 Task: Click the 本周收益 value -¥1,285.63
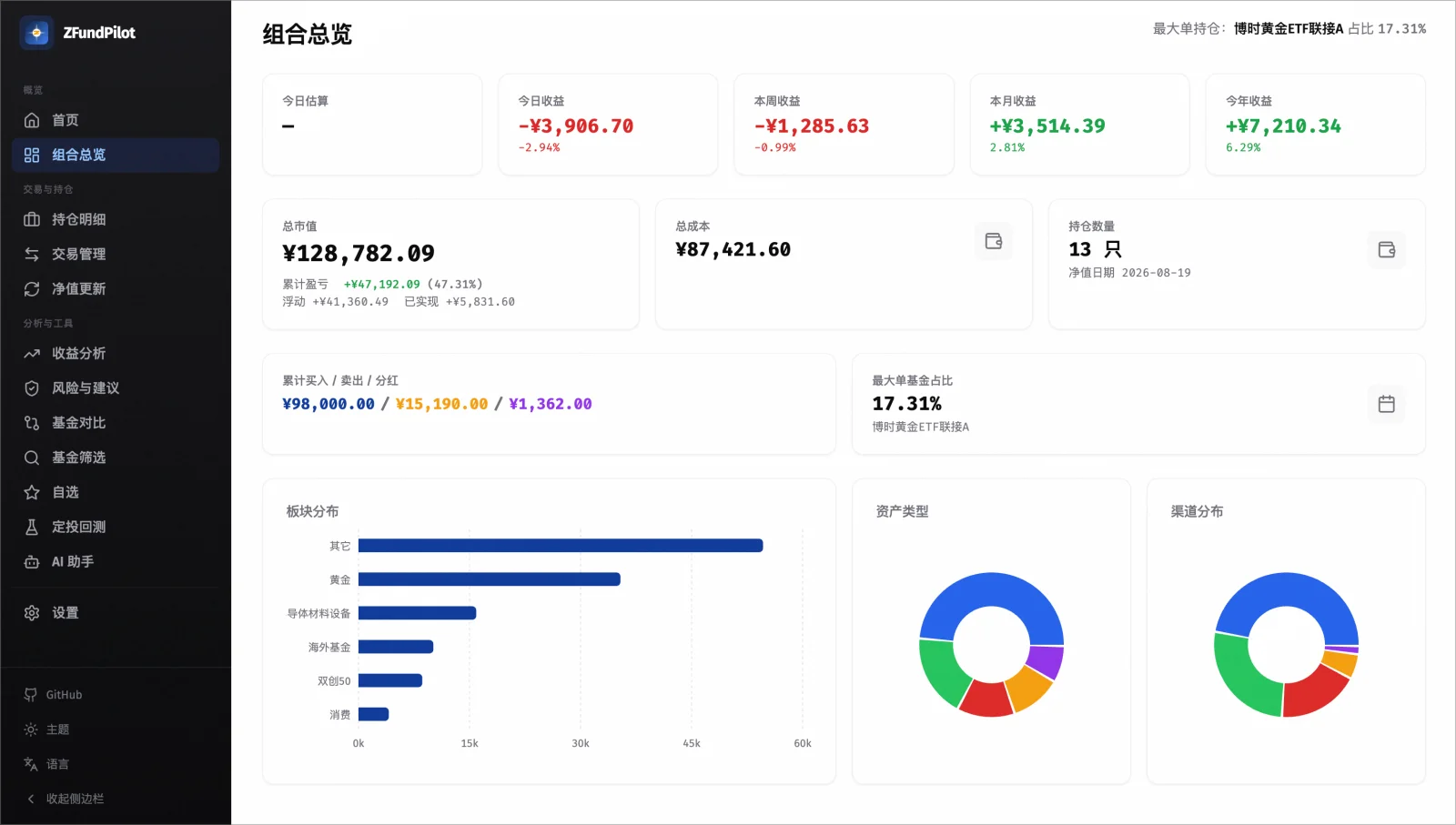coord(812,126)
